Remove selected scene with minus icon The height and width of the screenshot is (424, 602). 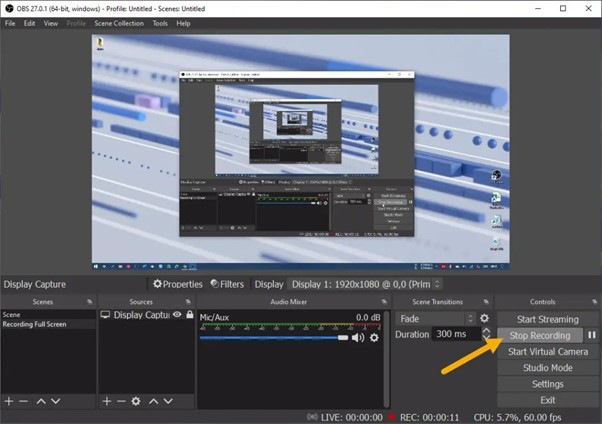click(23, 401)
